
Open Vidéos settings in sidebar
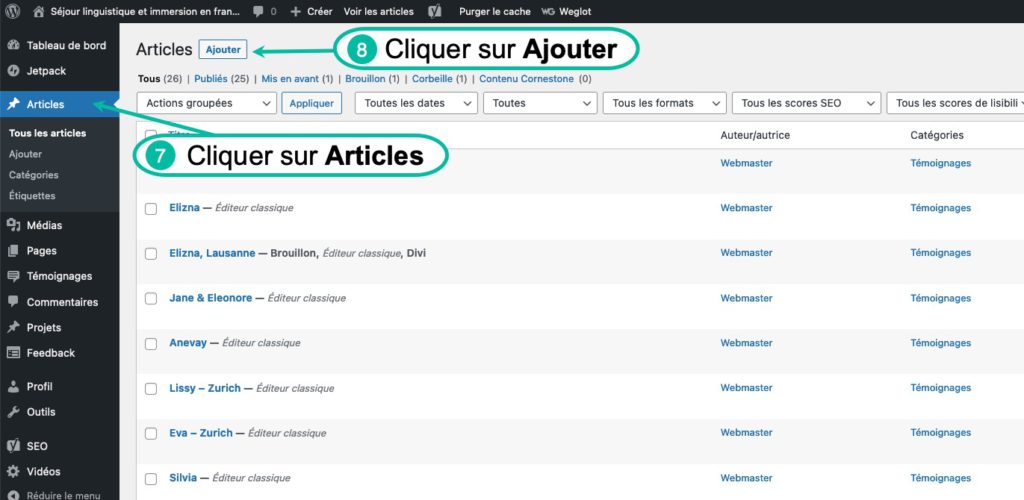coord(43,472)
